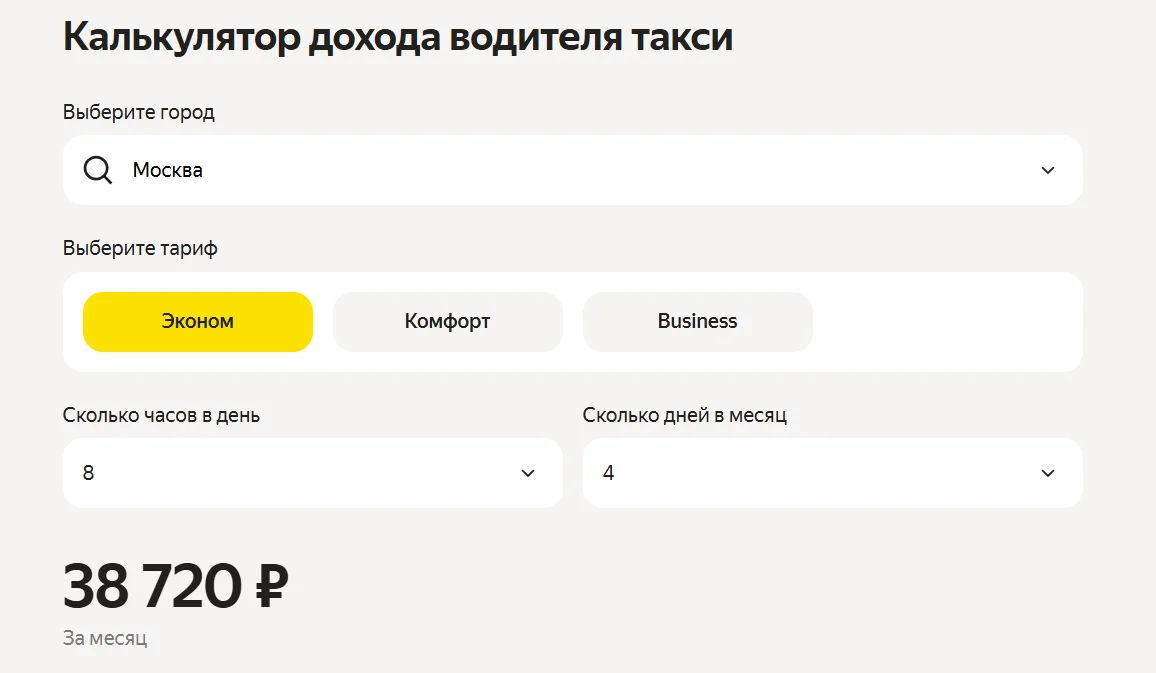Click the "Сколько дней в месяц" label
This screenshot has height=673, width=1156.
tap(685, 414)
